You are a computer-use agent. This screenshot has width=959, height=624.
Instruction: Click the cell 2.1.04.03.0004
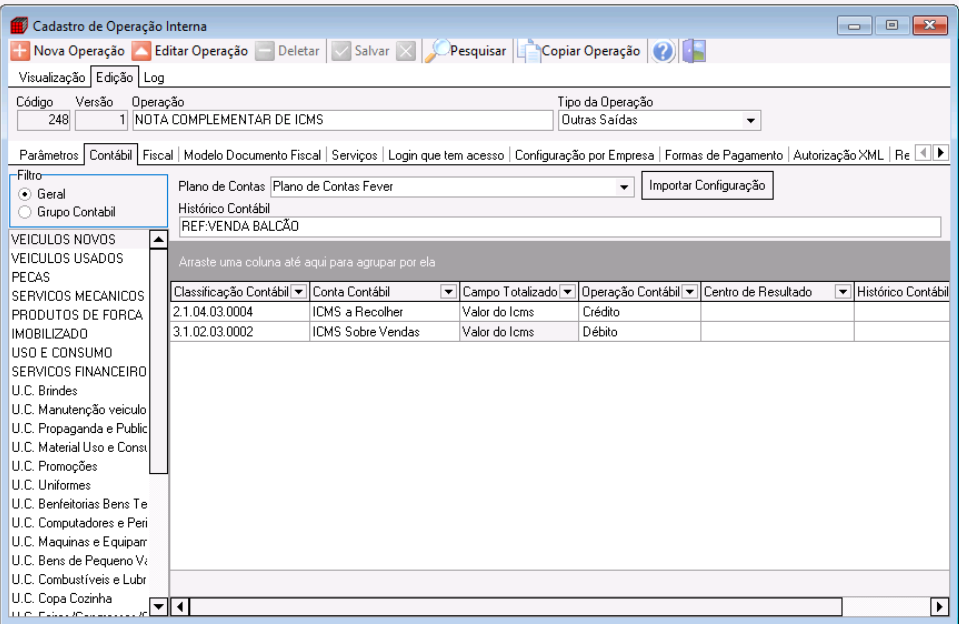coord(240,312)
